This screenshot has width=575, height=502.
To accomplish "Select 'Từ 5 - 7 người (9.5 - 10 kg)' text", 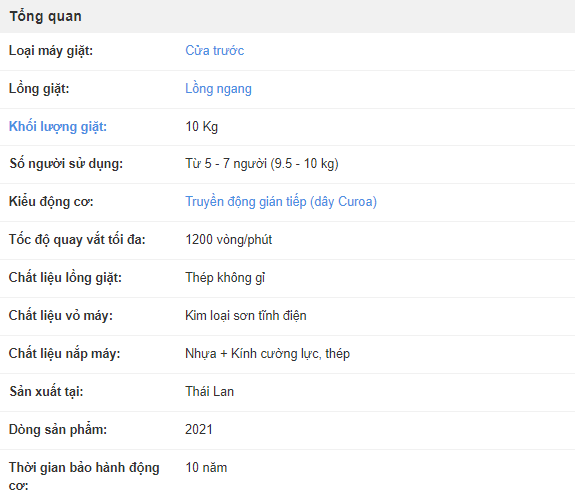I will [262, 164].
